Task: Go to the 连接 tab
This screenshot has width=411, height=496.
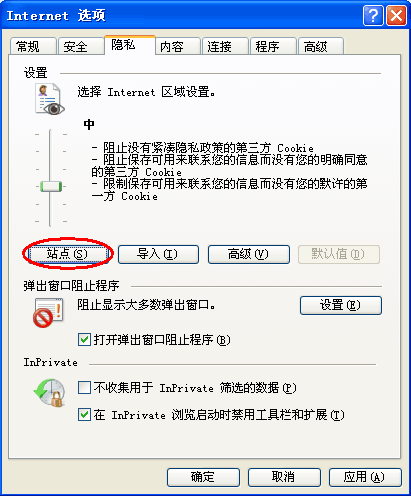Action: click(x=225, y=46)
